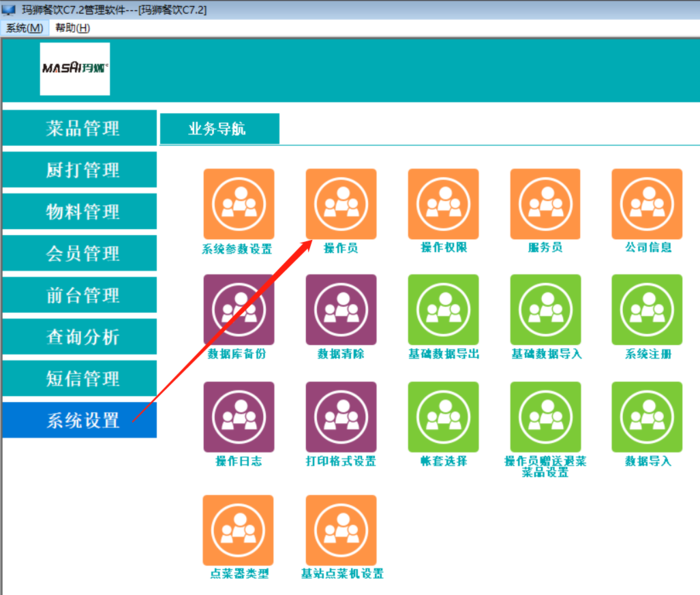View 操作日志 icon
This screenshot has width=700, height=595.
[x=238, y=417]
